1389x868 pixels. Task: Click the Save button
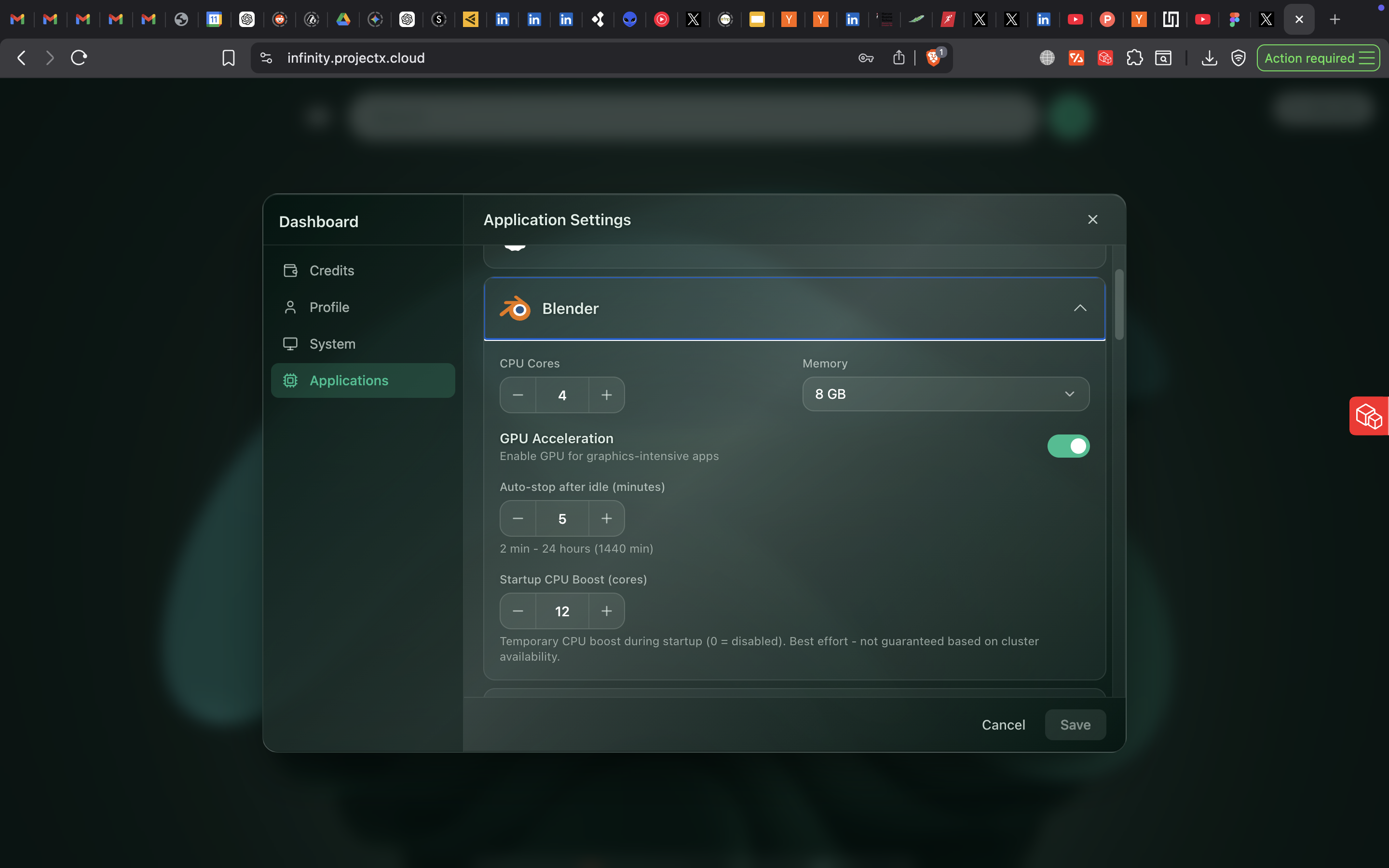(1075, 724)
